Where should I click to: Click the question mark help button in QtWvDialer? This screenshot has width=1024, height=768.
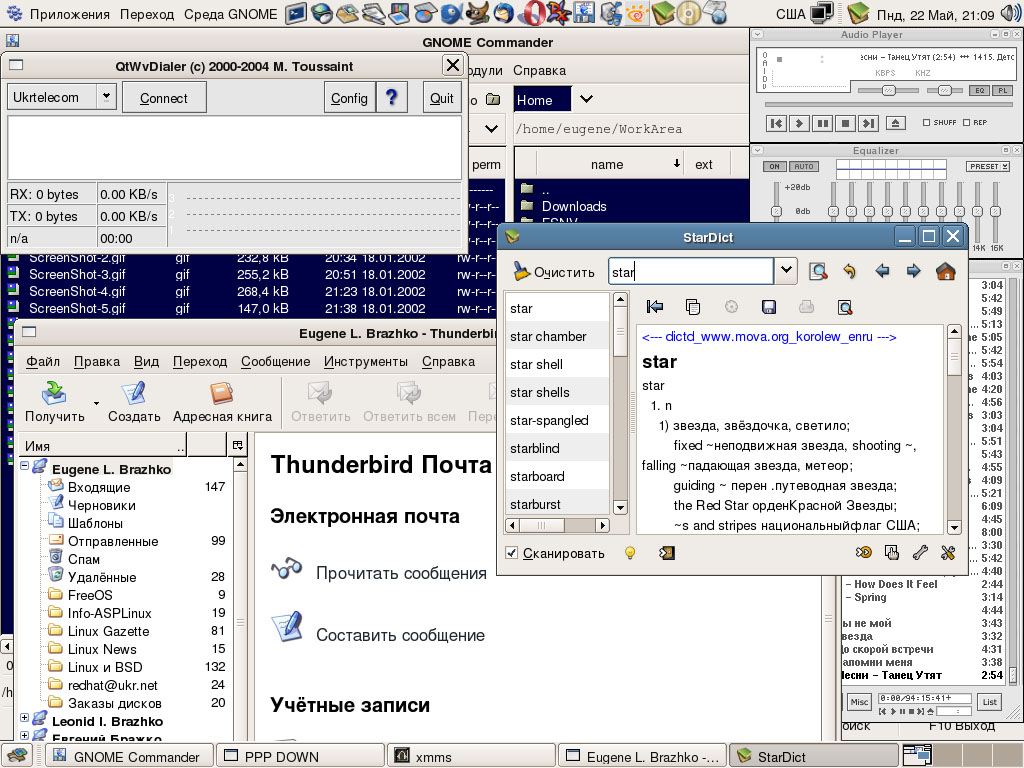pos(391,97)
